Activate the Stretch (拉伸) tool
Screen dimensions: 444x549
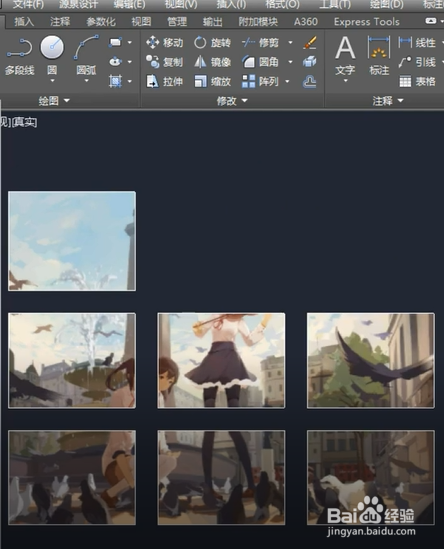[x=164, y=81]
